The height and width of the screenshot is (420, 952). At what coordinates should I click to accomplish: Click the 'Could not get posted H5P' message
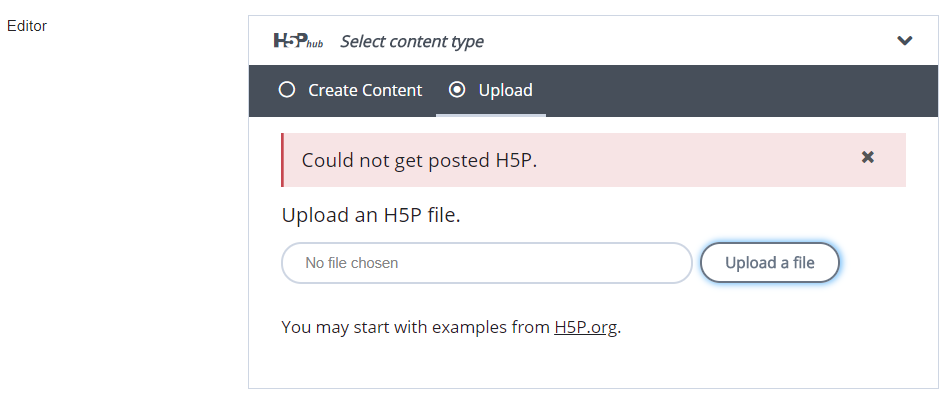(x=419, y=160)
